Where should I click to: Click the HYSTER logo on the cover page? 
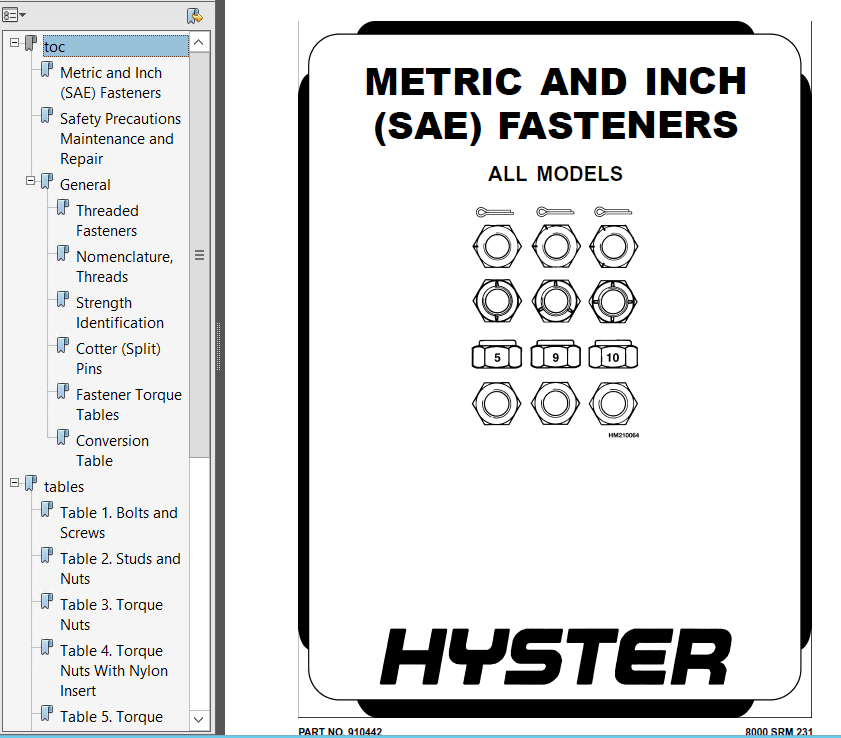[556, 656]
